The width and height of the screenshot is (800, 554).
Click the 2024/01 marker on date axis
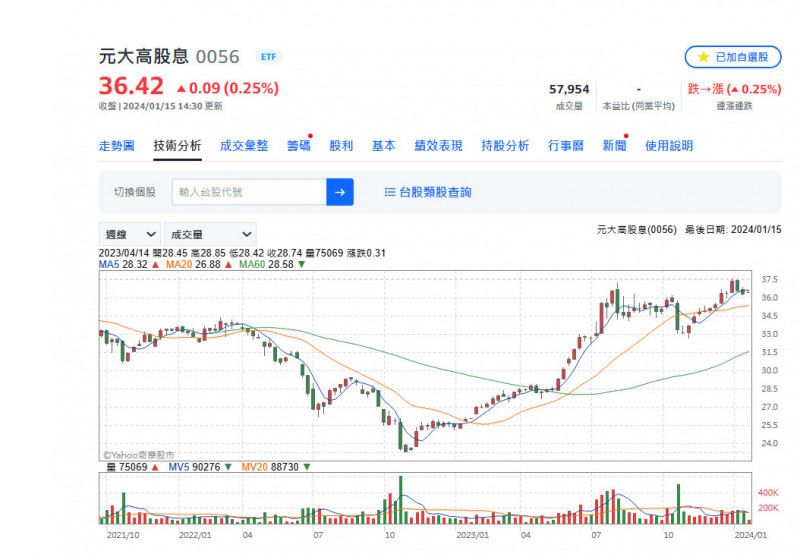[751, 535]
